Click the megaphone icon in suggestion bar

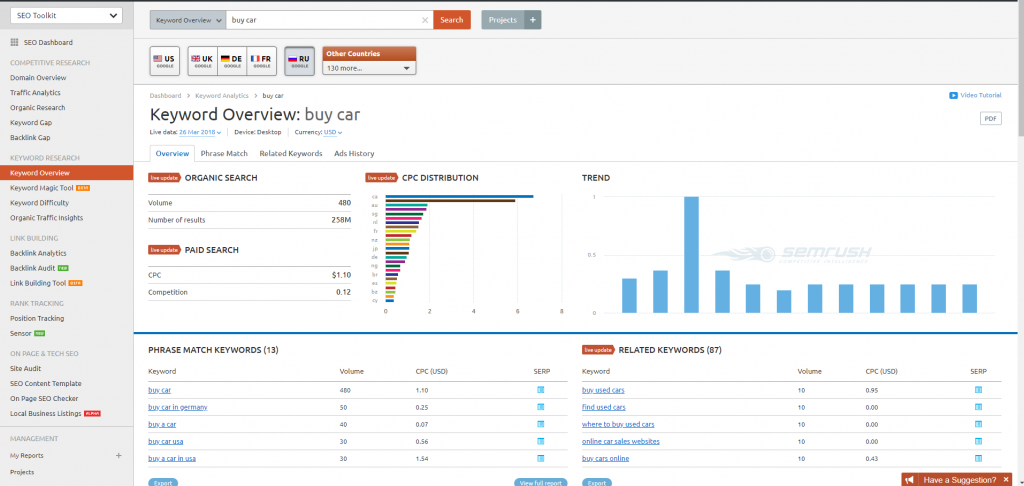(910, 480)
